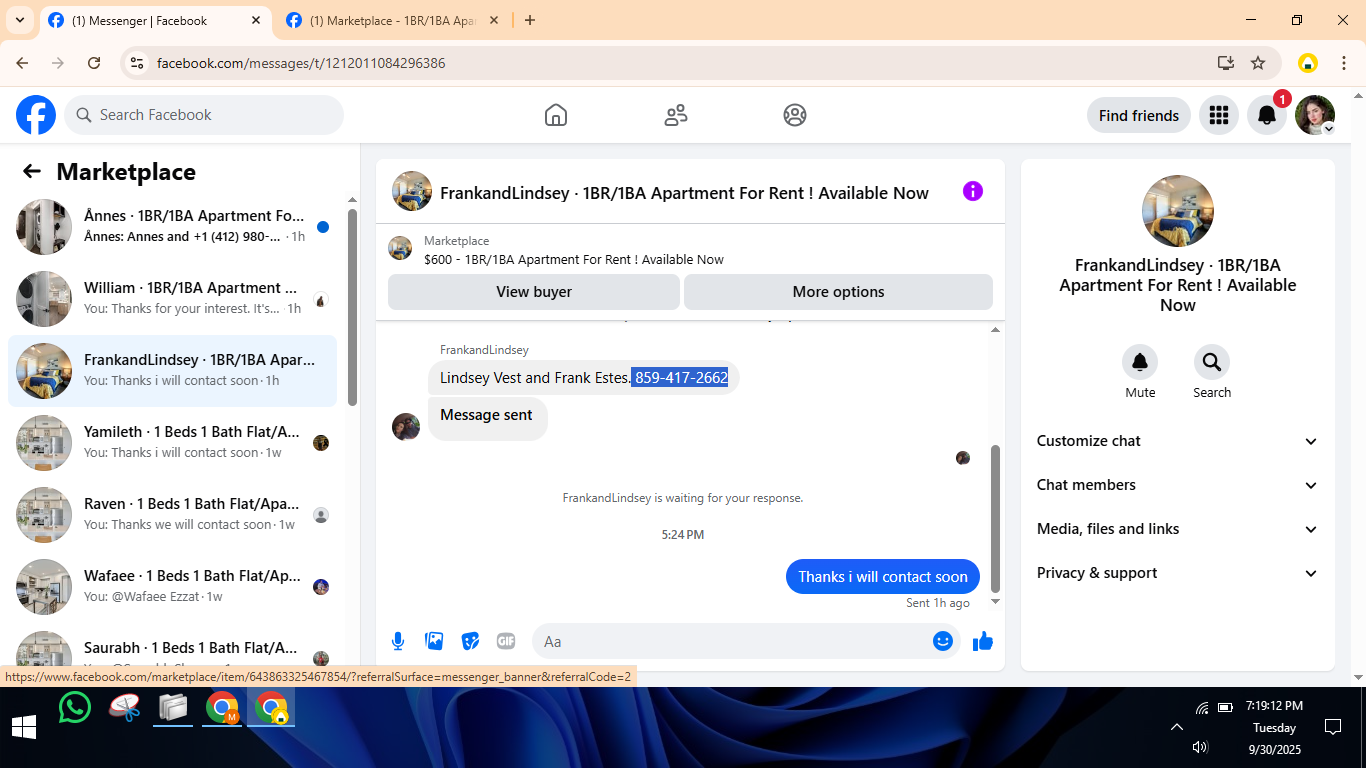The image size is (1366, 768).
Task: Search within this conversation
Action: tap(1212, 372)
